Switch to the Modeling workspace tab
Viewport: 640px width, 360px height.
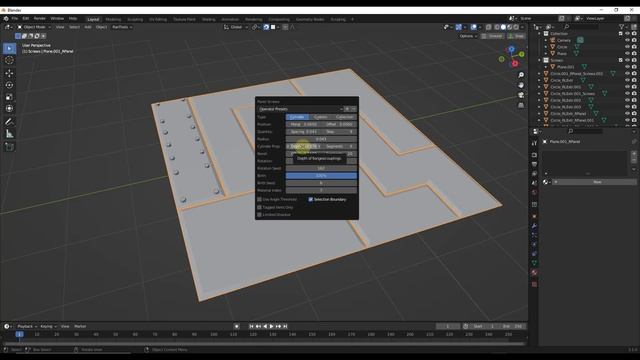(113, 19)
